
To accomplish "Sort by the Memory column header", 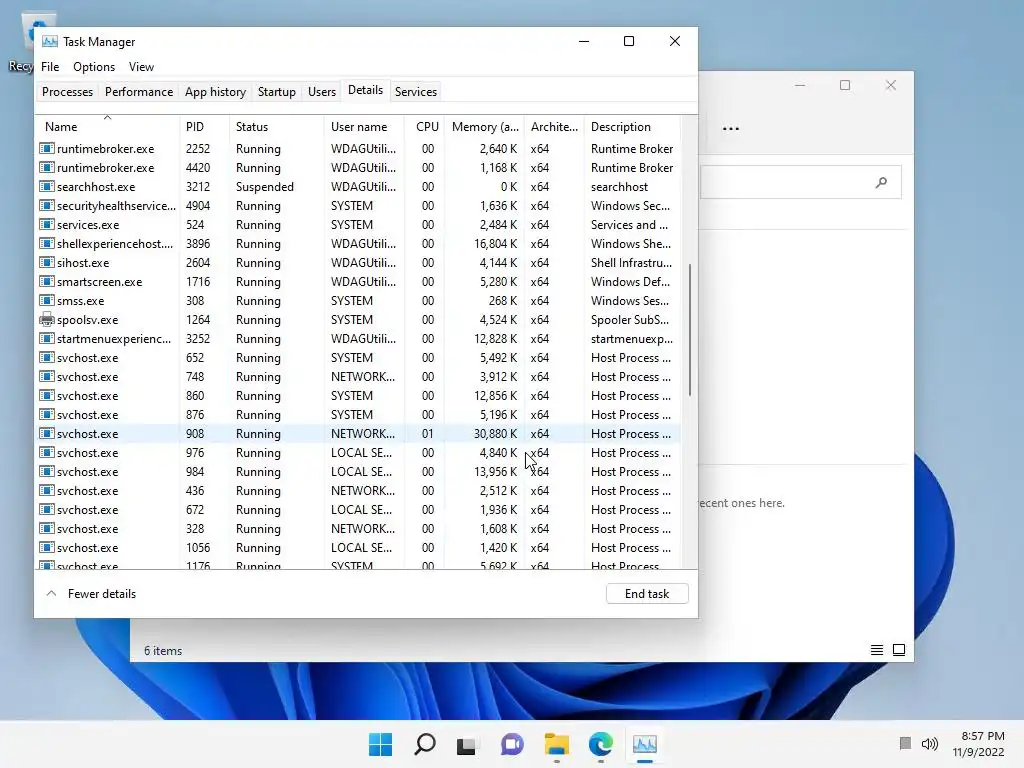I will pyautogui.click(x=485, y=127).
